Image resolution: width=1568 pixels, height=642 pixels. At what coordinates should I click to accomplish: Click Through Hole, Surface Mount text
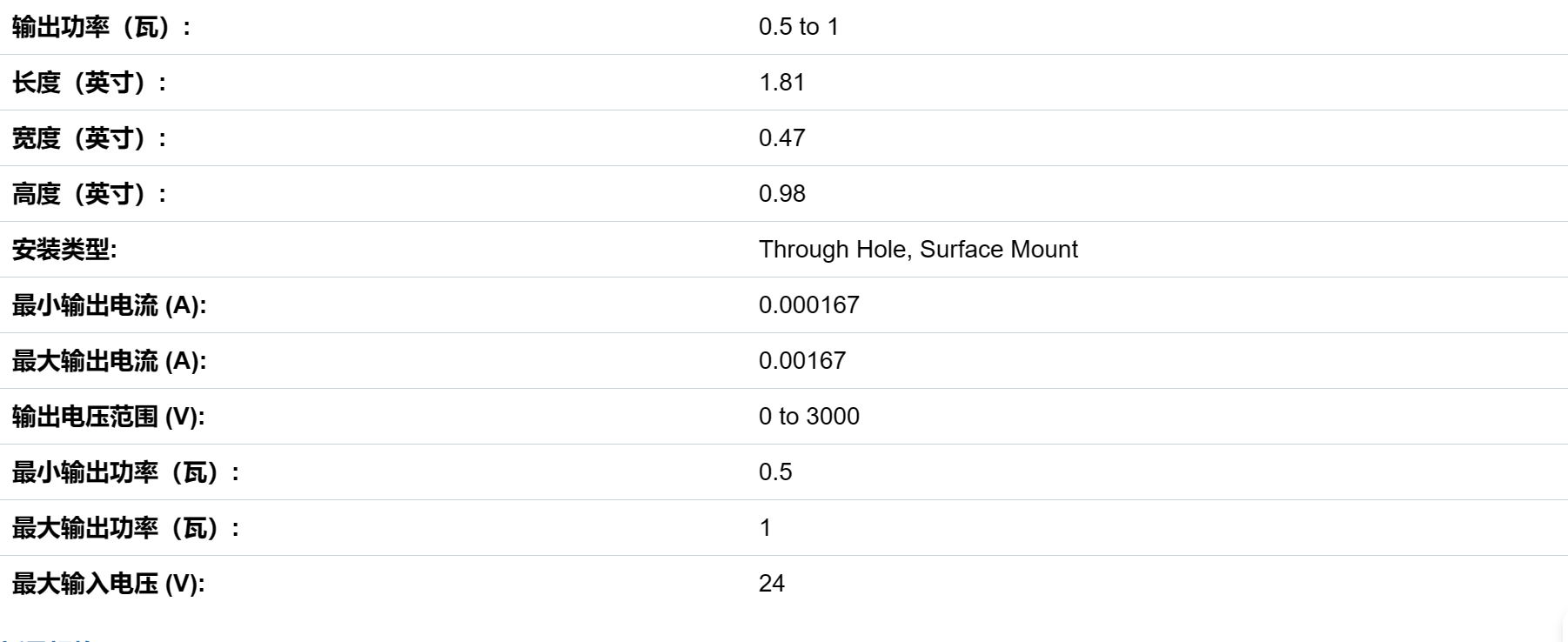(x=918, y=250)
